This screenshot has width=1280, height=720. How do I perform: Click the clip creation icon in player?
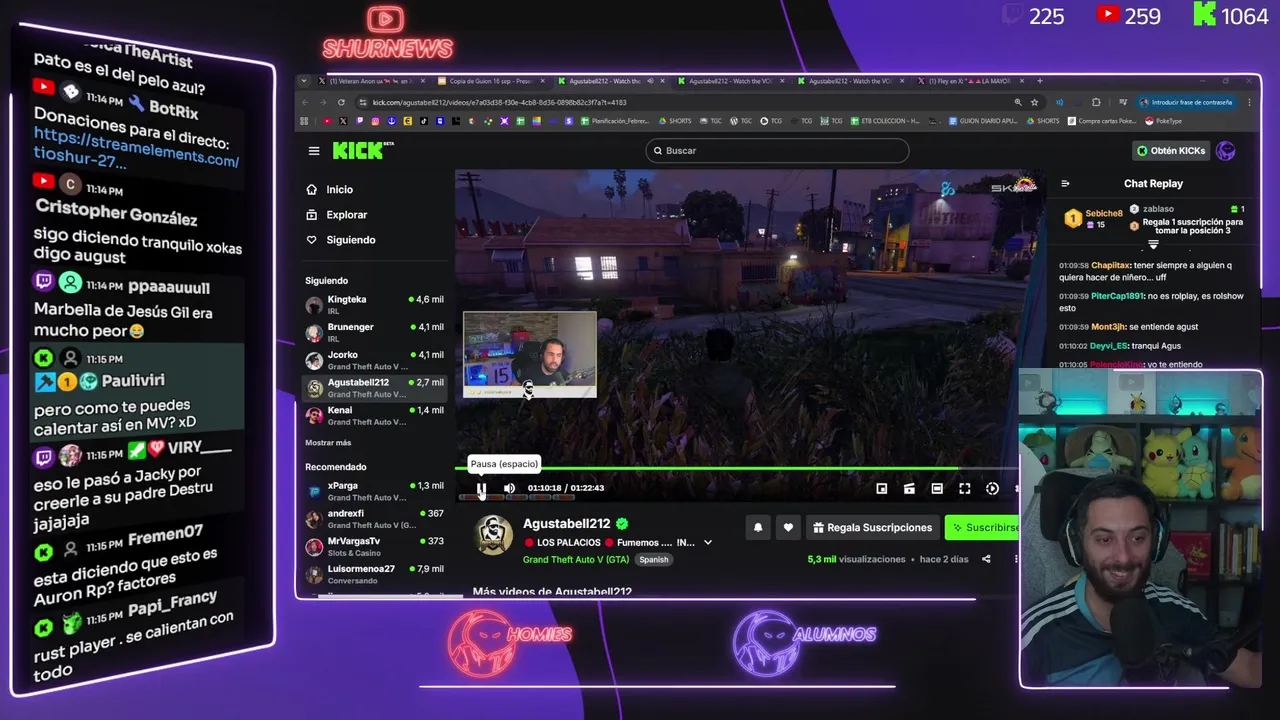(x=909, y=488)
